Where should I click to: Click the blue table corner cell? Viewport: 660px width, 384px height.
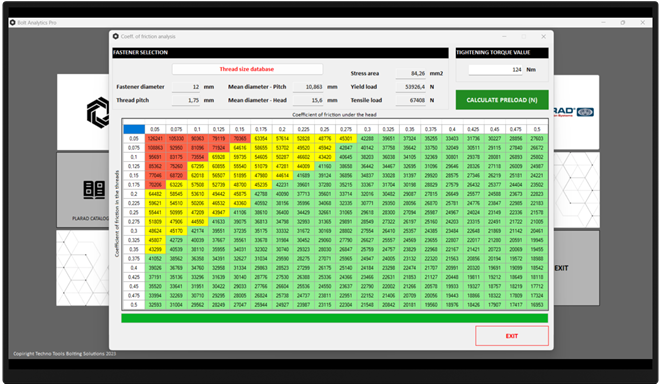tap(134, 129)
